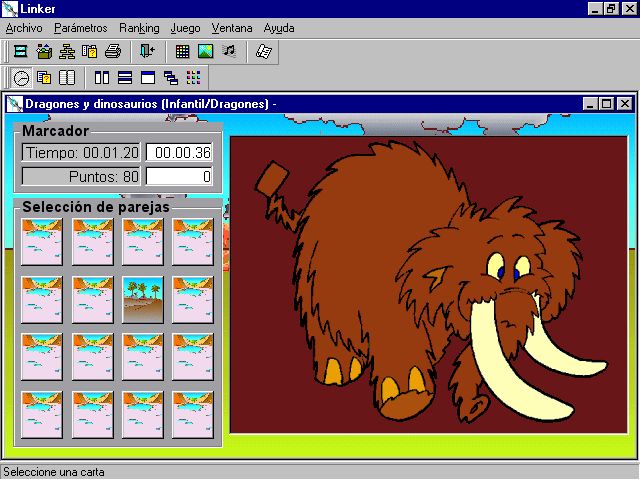Click the mammoth picture panel

[x=428, y=285]
